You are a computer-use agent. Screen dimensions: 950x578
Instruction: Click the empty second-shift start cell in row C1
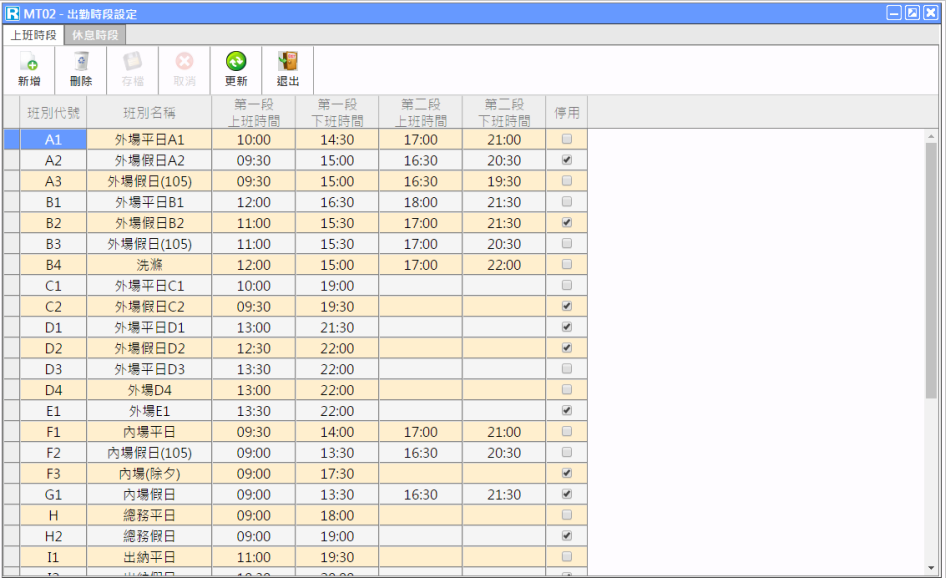pos(421,285)
